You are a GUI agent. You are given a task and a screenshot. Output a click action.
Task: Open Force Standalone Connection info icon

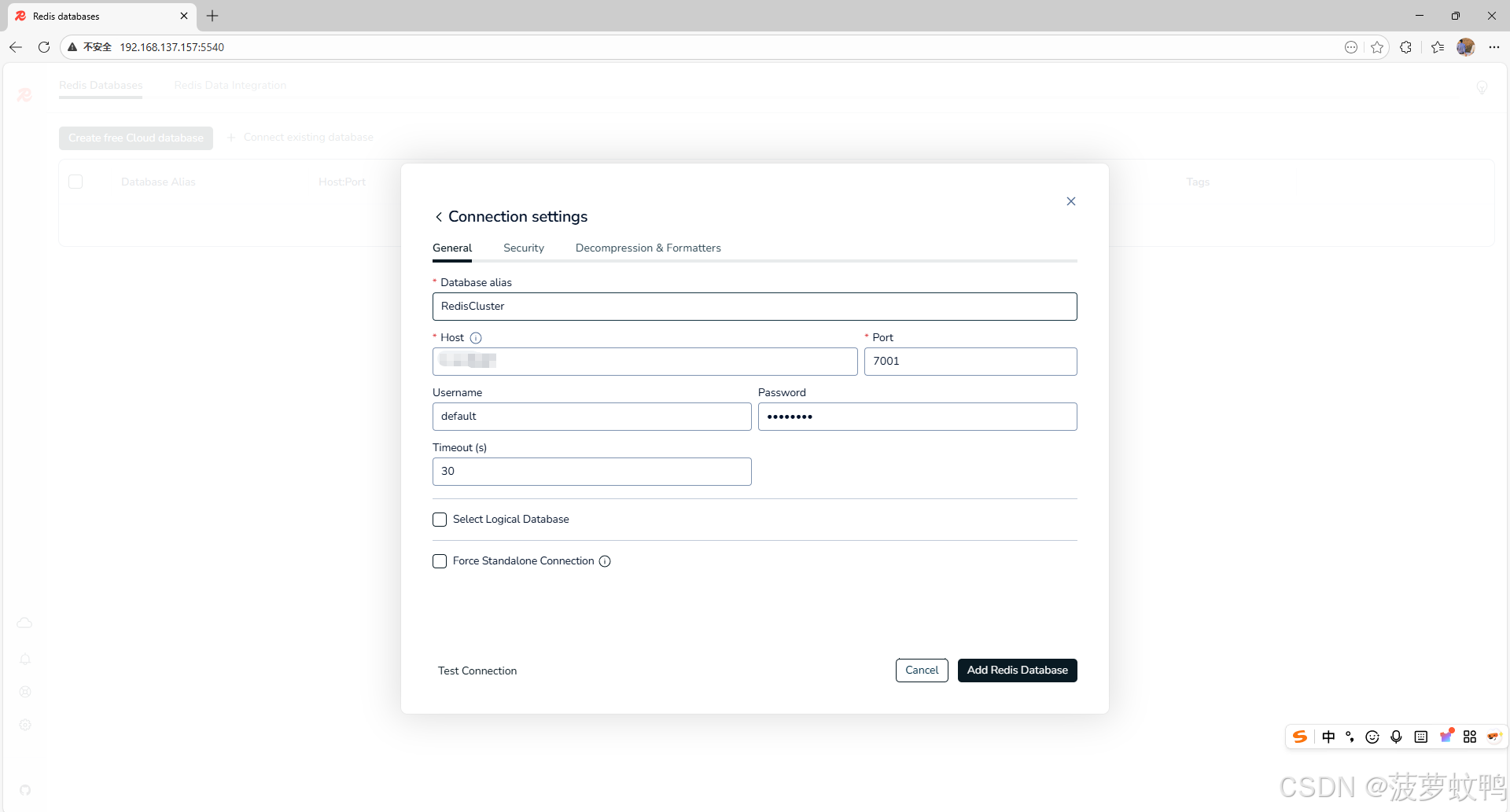coord(605,561)
